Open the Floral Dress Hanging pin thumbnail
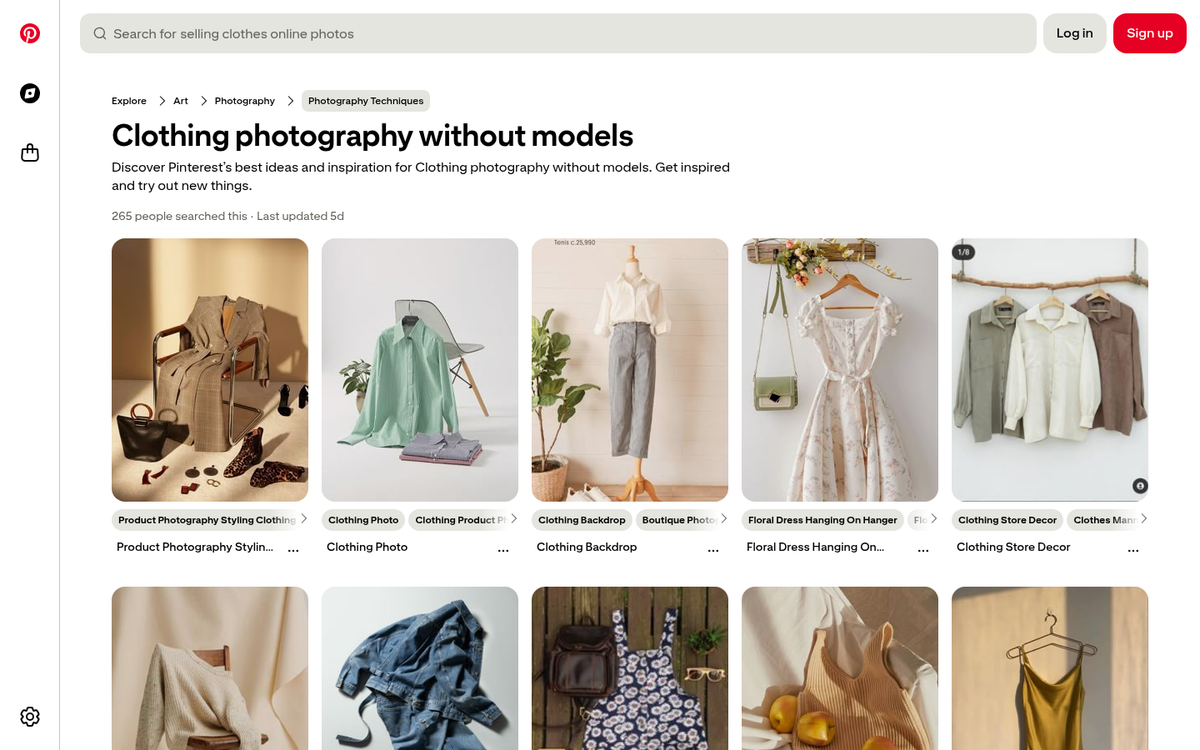The height and width of the screenshot is (750, 1200). pos(839,369)
